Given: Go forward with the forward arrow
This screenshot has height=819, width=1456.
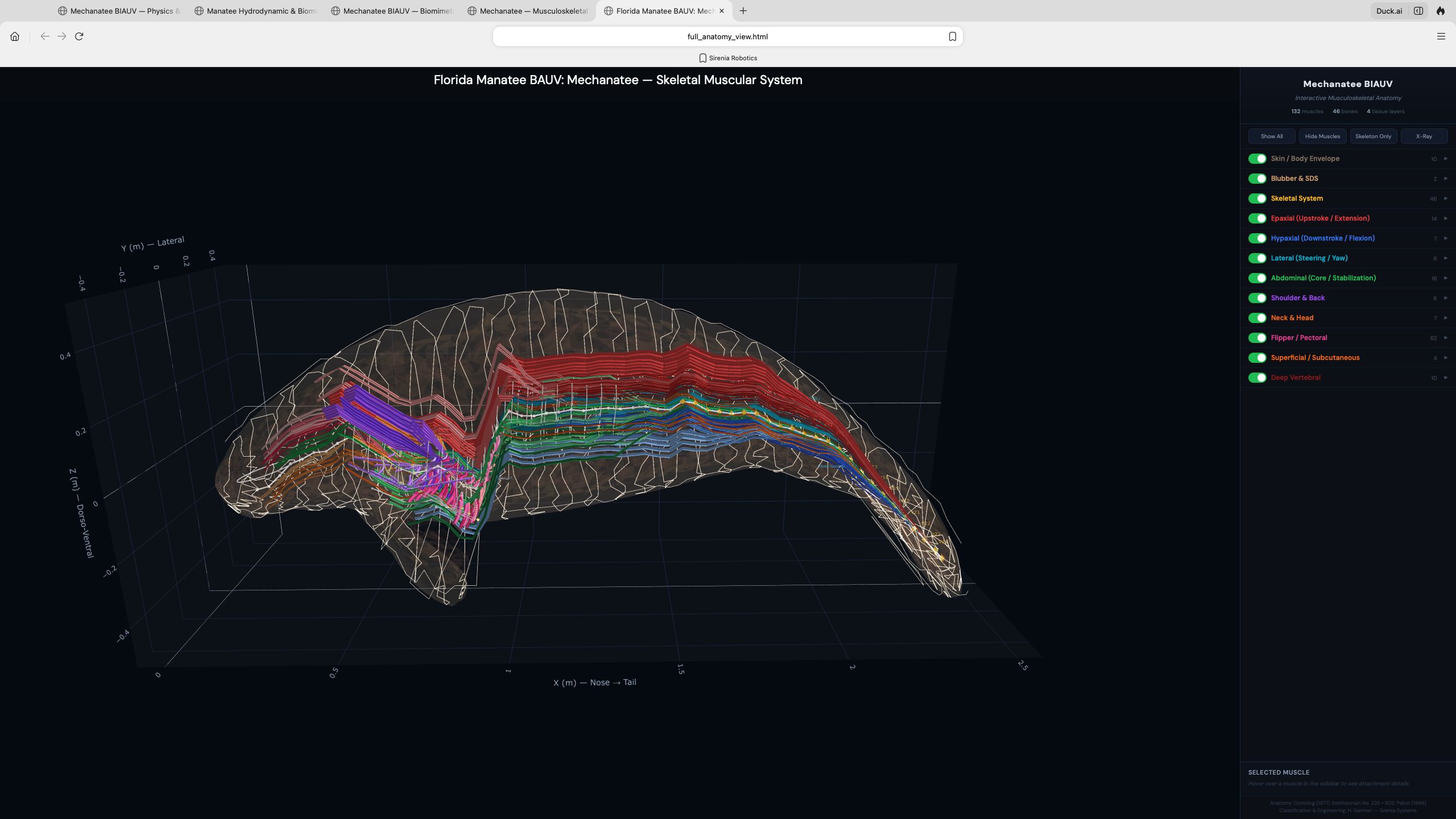Looking at the screenshot, I should click(62, 36).
